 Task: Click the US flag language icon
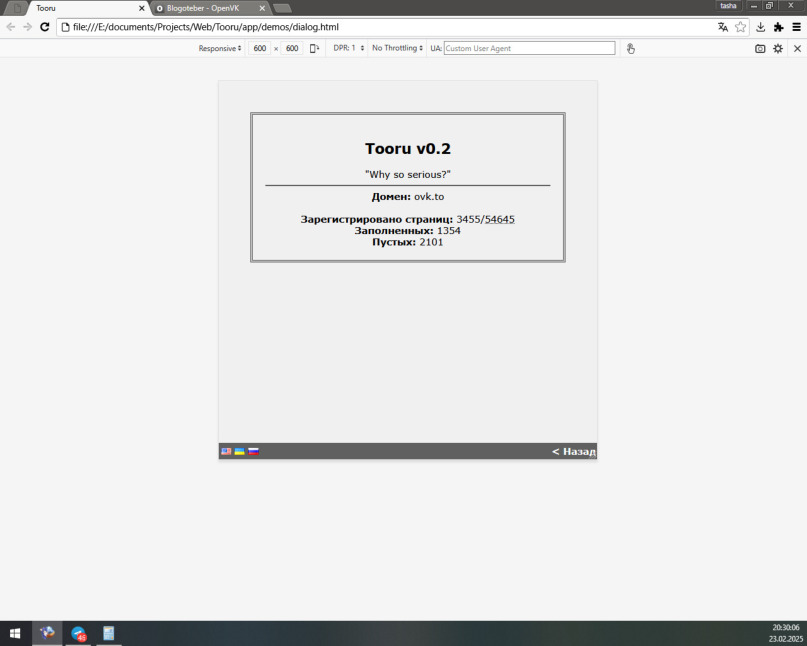coord(226,451)
